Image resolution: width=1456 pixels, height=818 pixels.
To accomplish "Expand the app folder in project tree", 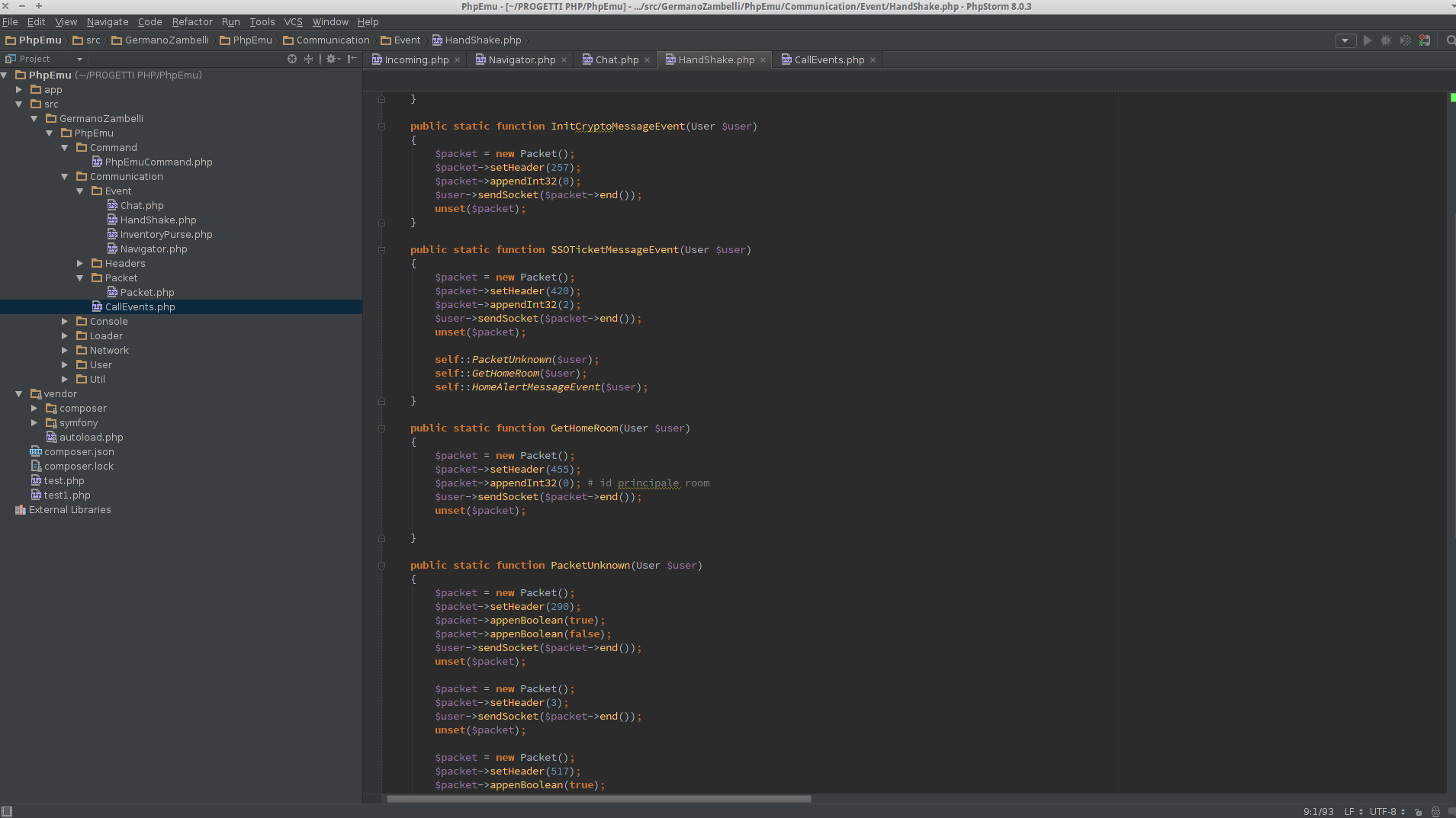I will tap(19, 90).
